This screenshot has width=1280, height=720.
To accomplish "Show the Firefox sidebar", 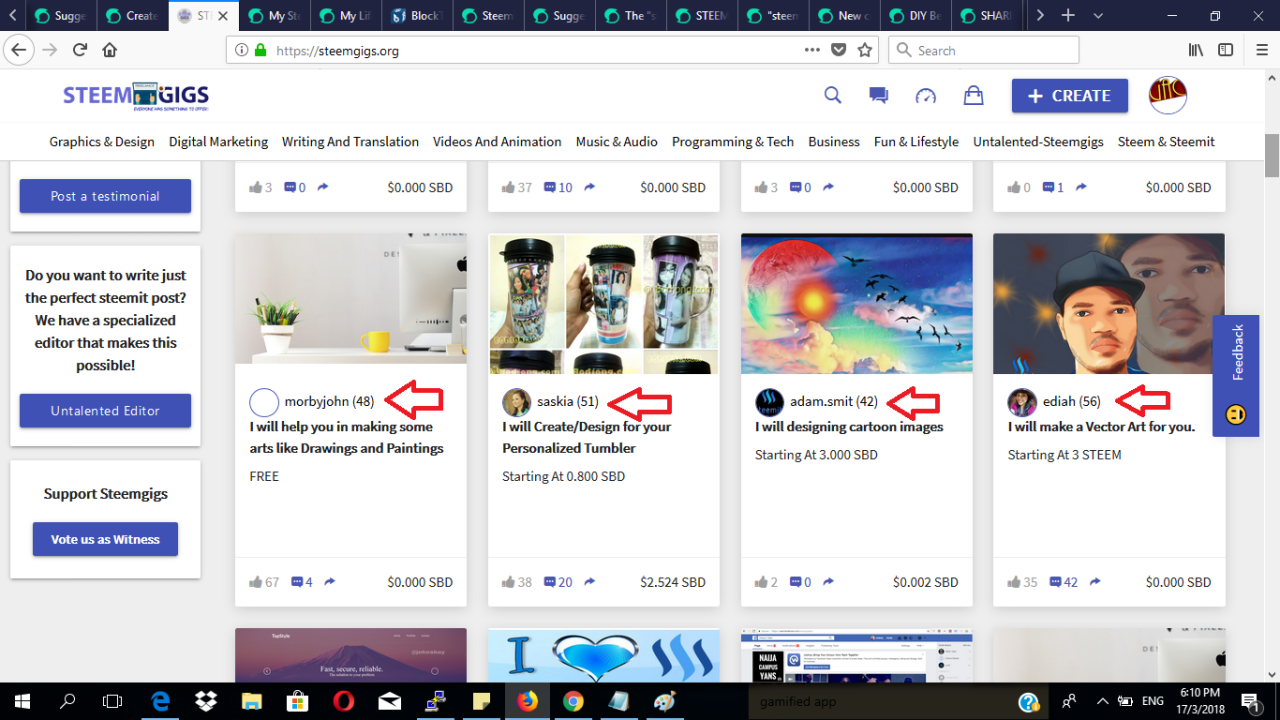I will [x=1228, y=50].
